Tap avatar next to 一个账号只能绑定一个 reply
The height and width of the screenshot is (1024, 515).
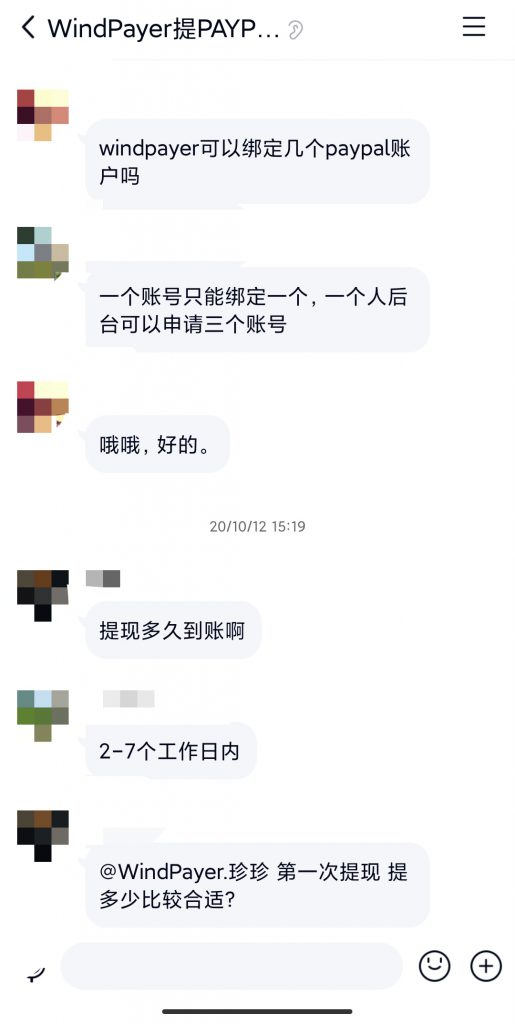(x=42, y=253)
